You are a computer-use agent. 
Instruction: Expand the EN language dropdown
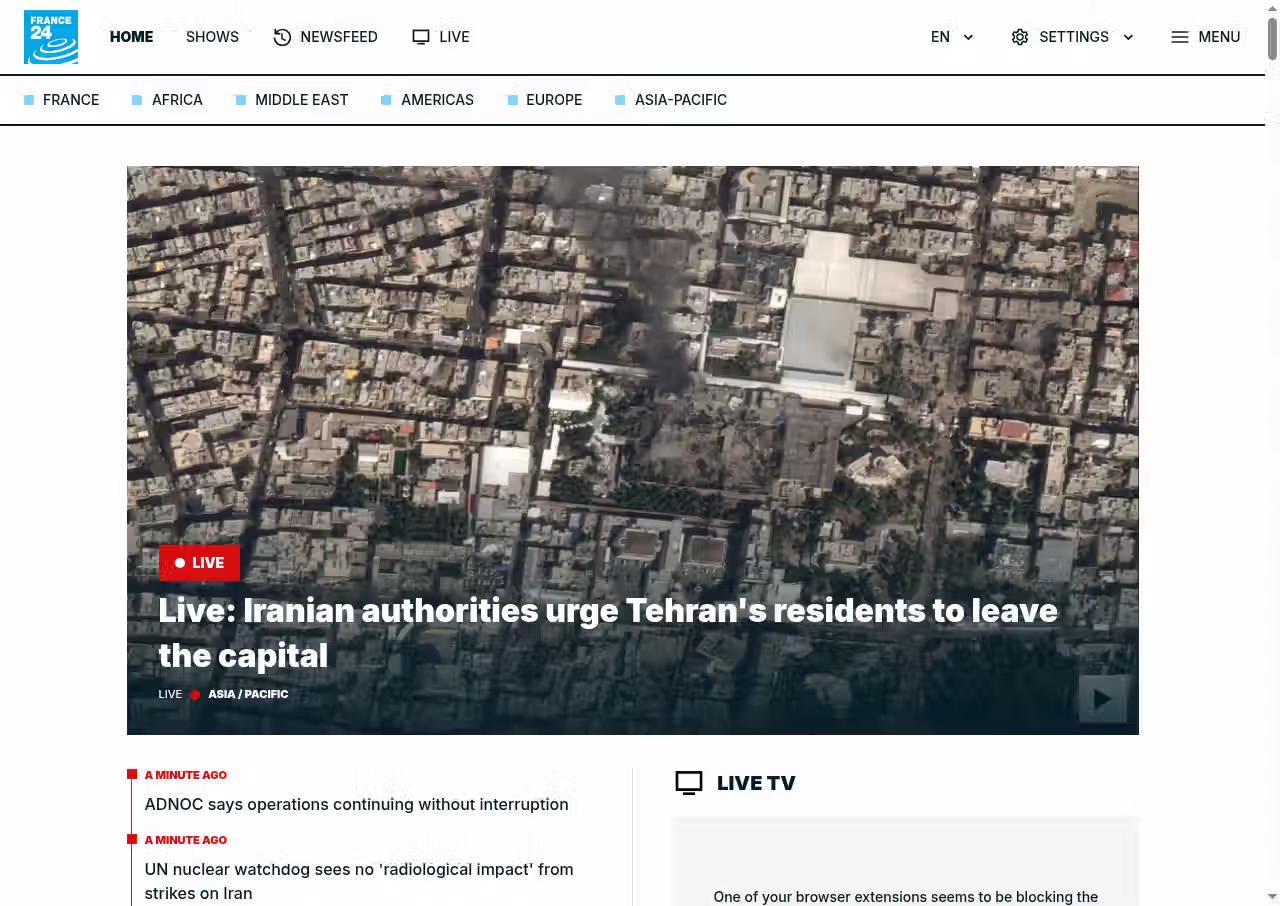pyautogui.click(x=952, y=37)
